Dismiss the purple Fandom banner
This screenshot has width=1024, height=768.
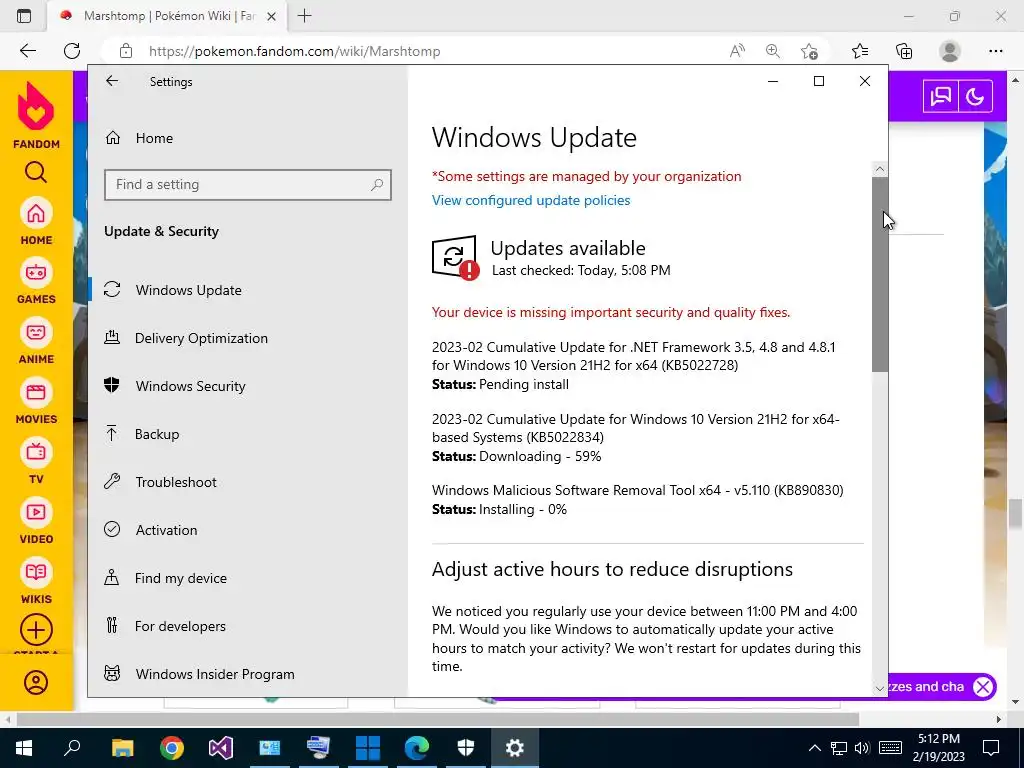[983, 686]
